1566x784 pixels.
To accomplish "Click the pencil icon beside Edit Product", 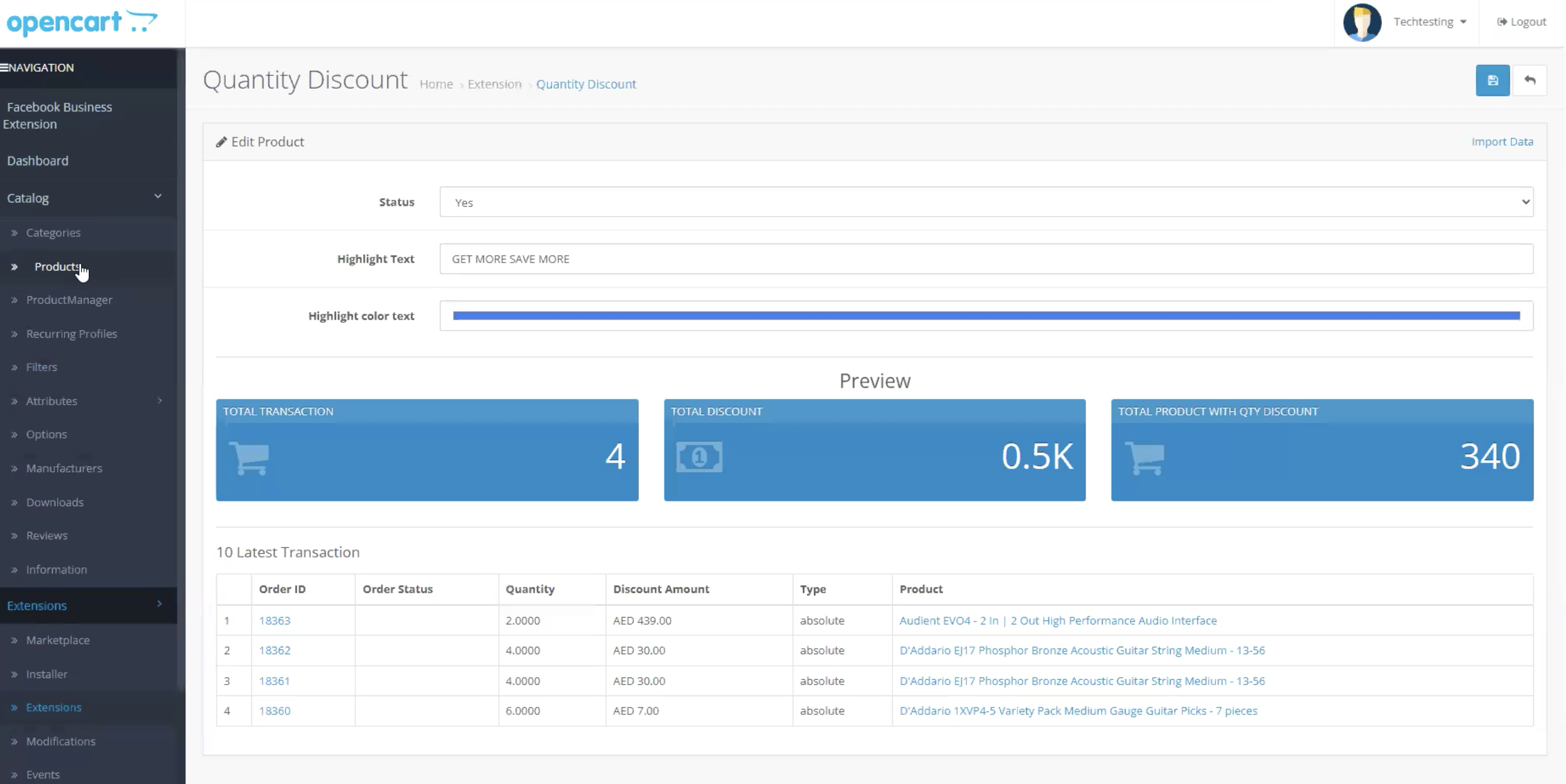I will [221, 142].
